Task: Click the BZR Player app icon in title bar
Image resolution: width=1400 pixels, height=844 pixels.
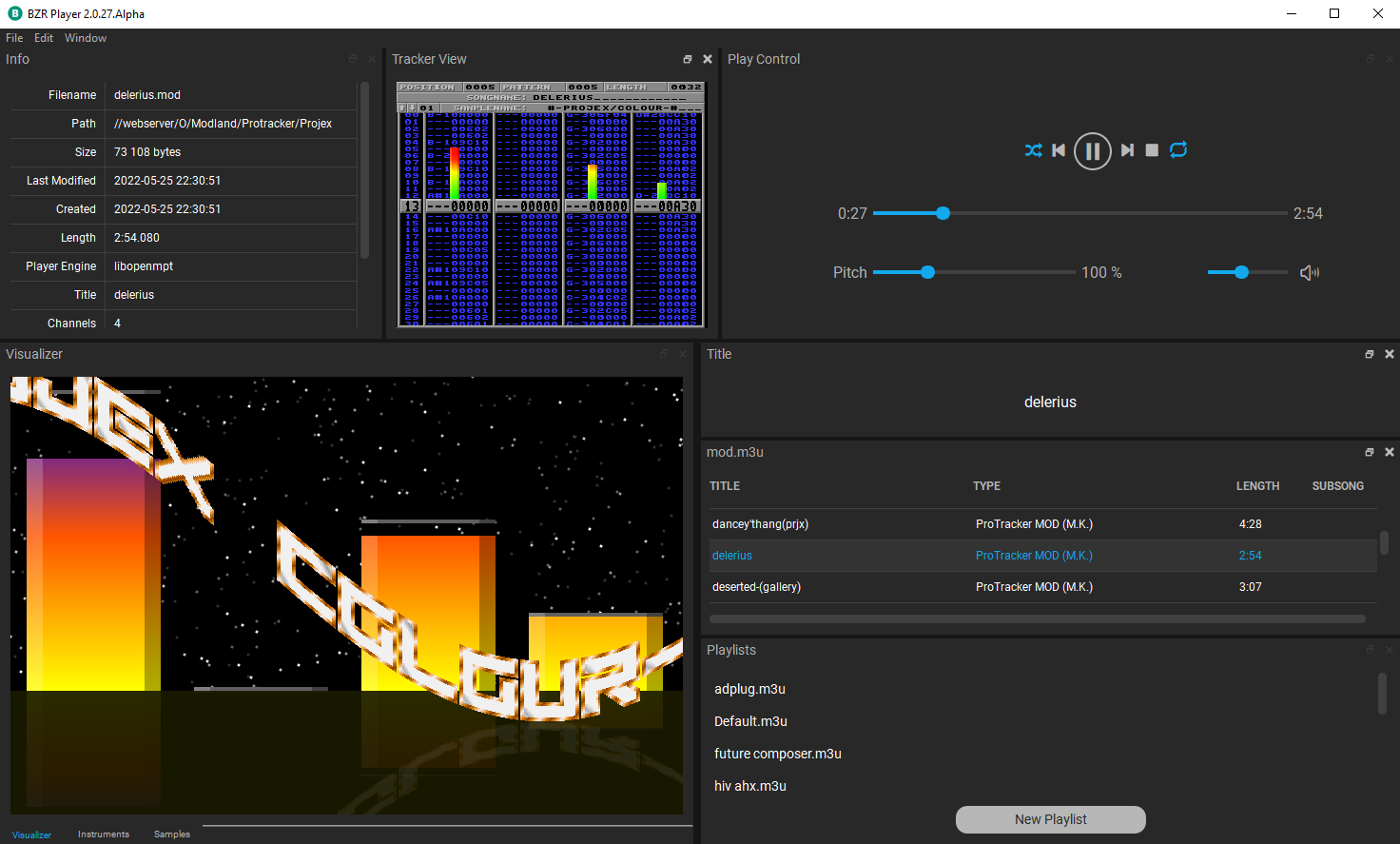Action: pos(14,13)
